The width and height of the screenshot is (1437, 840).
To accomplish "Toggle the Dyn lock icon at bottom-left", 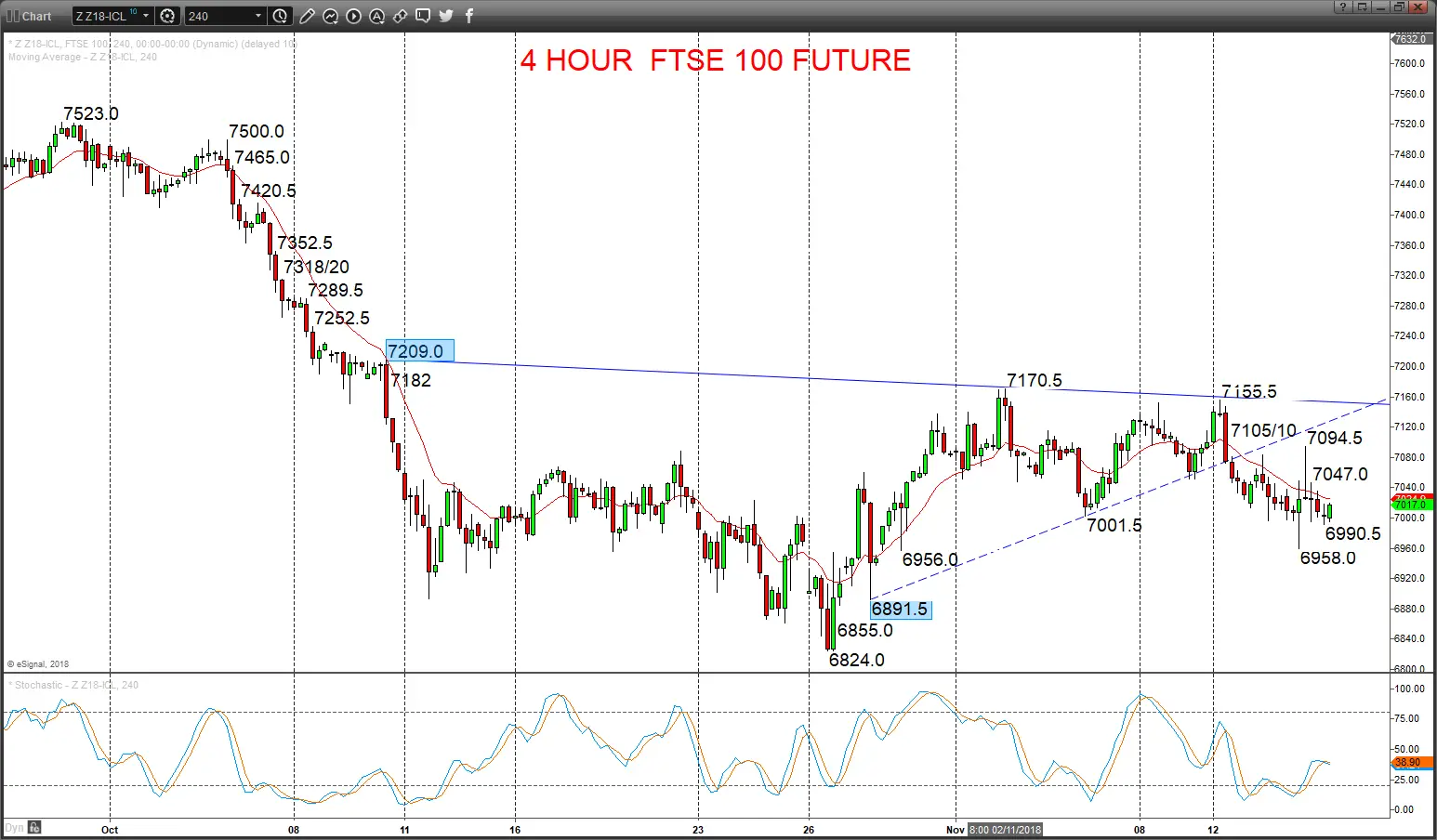I will 34,827.
